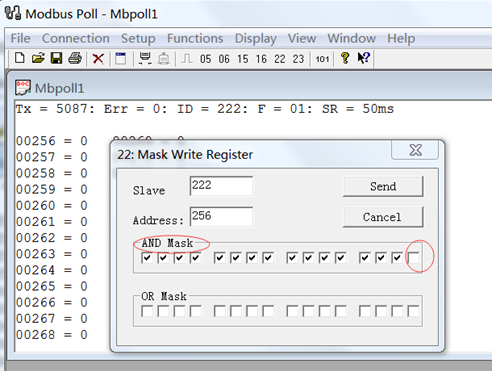
Task: Open function 22 from the toolbar
Action: pyautogui.click(x=280, y=59)
